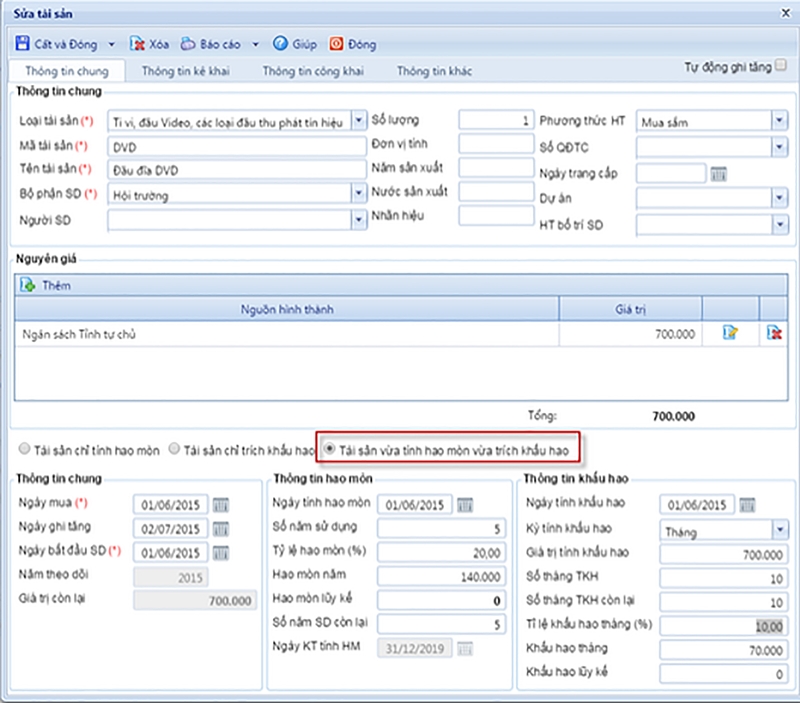Open the Cất và Đóng dropdown arrow
This screenshot has width=800, height=703.
click(111, 44)
